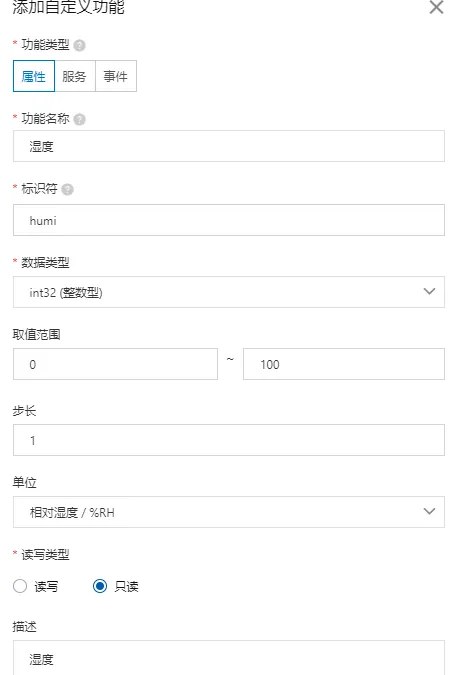
Task: Close the 添加自定义功能 dialog with X
Action: [436, 7]
